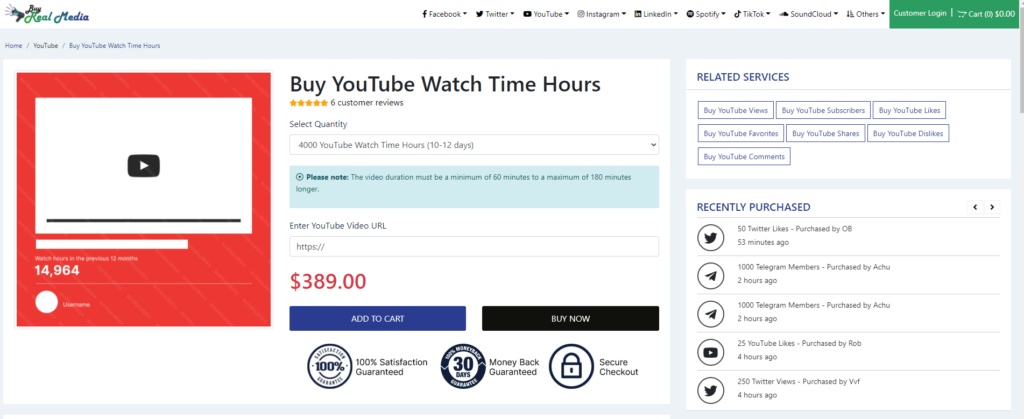Click the YouTube Video URL input field

tap(474, 247)
